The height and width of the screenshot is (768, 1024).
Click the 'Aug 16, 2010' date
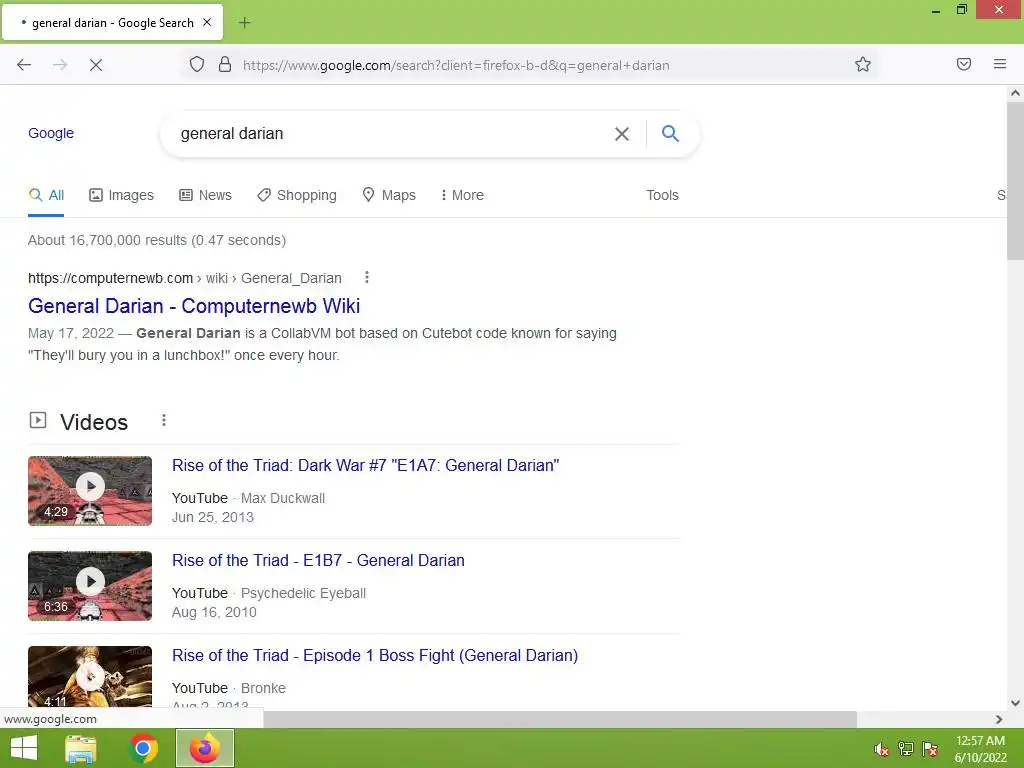[x=214, y=612]
